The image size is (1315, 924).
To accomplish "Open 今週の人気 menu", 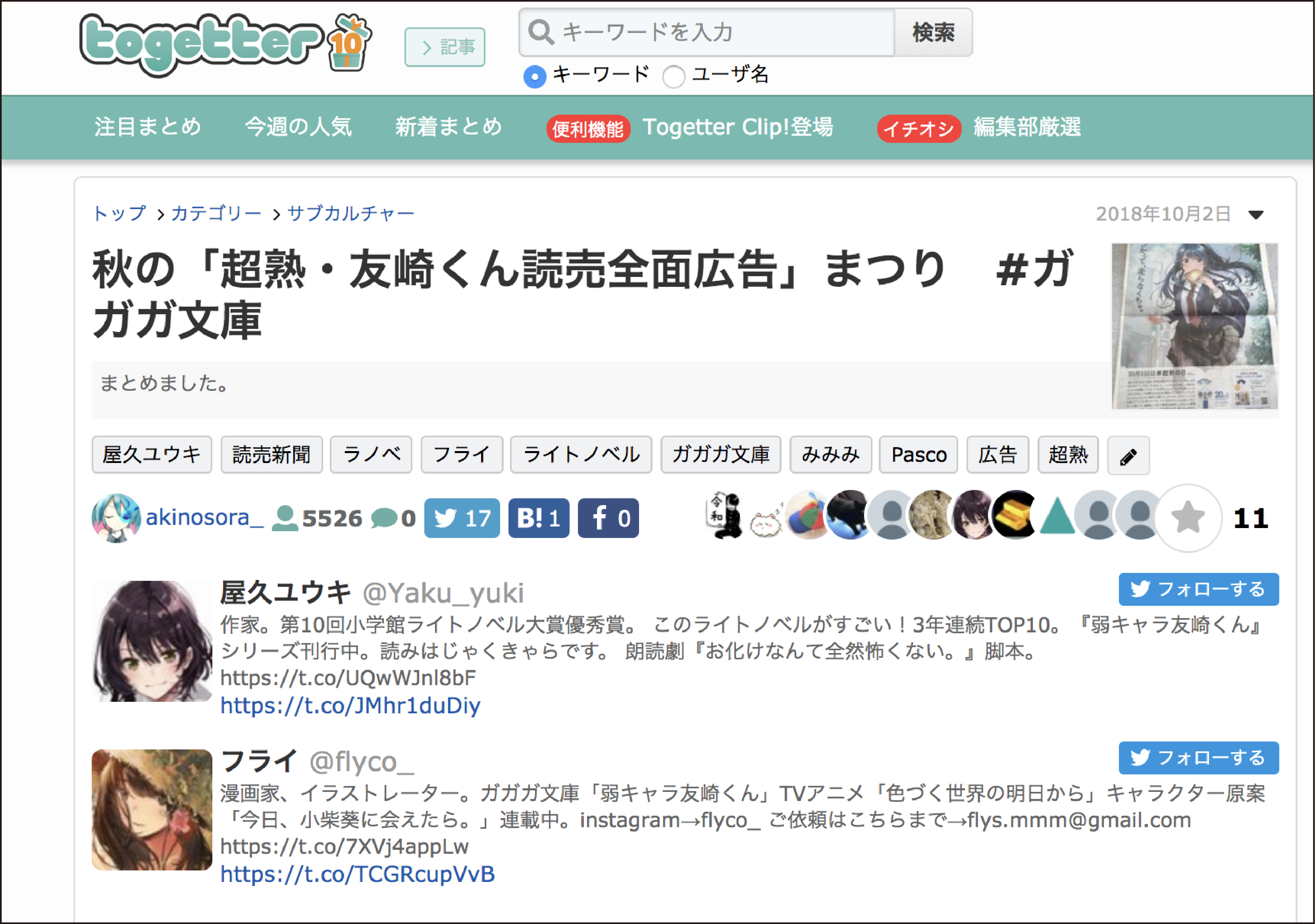I will (298, 127).
